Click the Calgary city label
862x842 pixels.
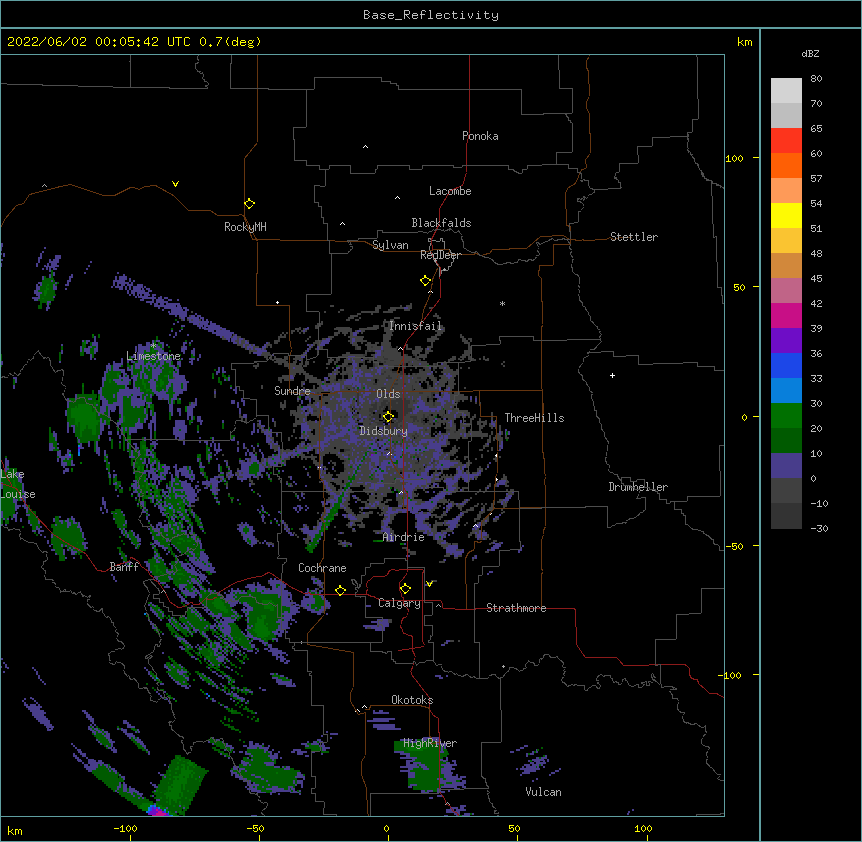(399, 603)
